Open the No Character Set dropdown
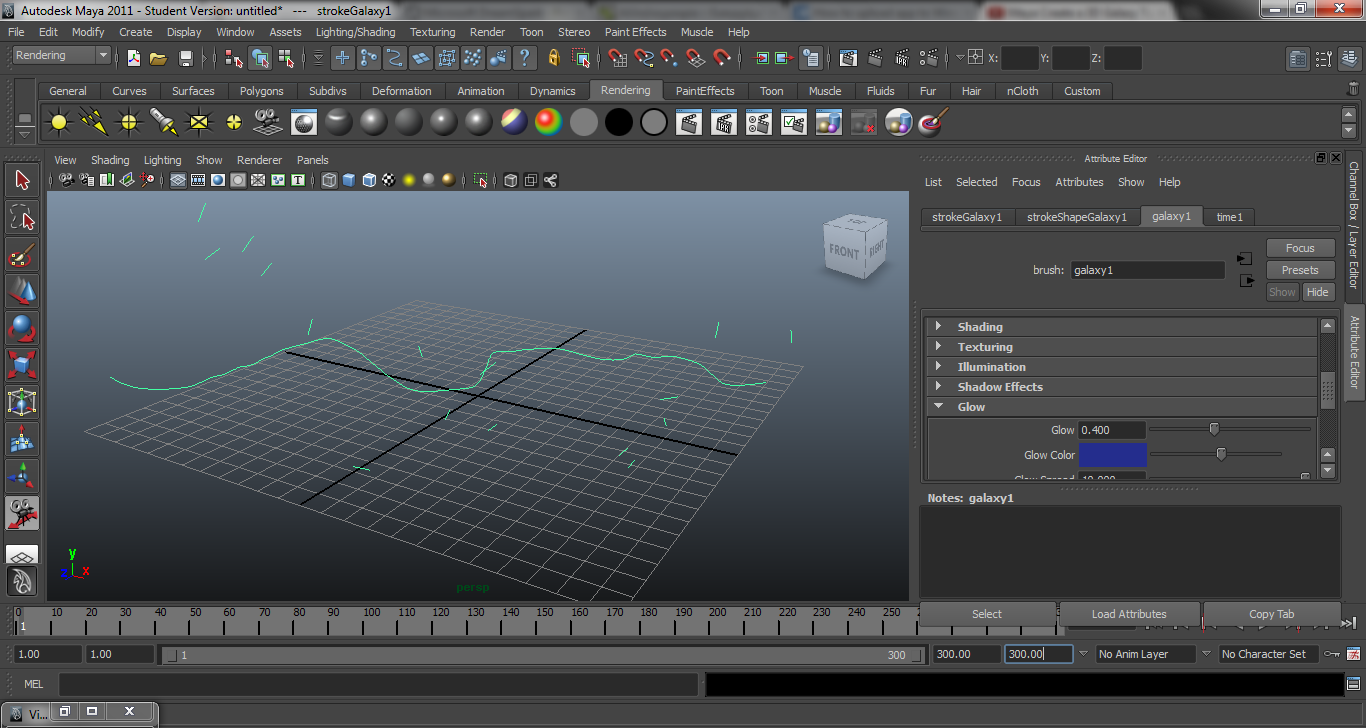Screen dimensions: 1366x728 (1267, 654)
